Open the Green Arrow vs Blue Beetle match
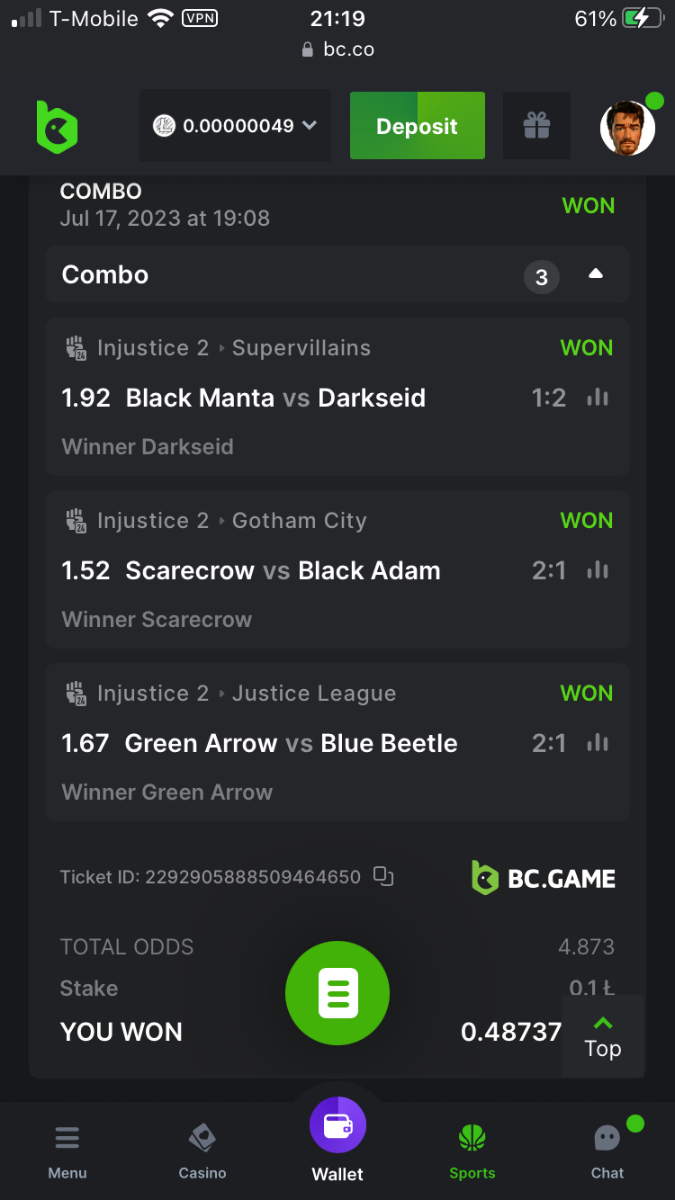The image size is (675, 1200). click(291, 744)
